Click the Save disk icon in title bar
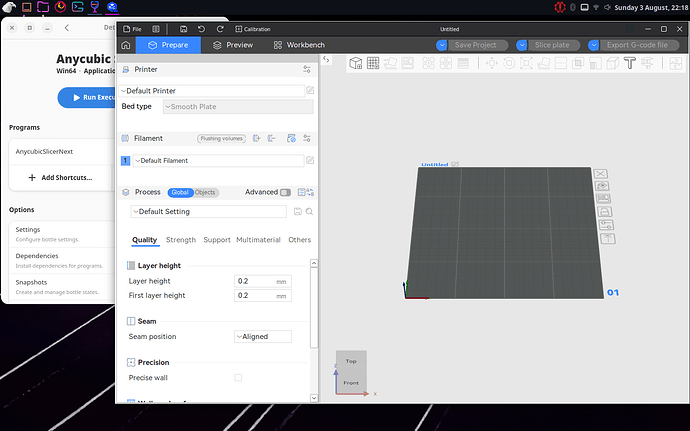Viewport: 690px width, 431px height. tap(184, 29)
